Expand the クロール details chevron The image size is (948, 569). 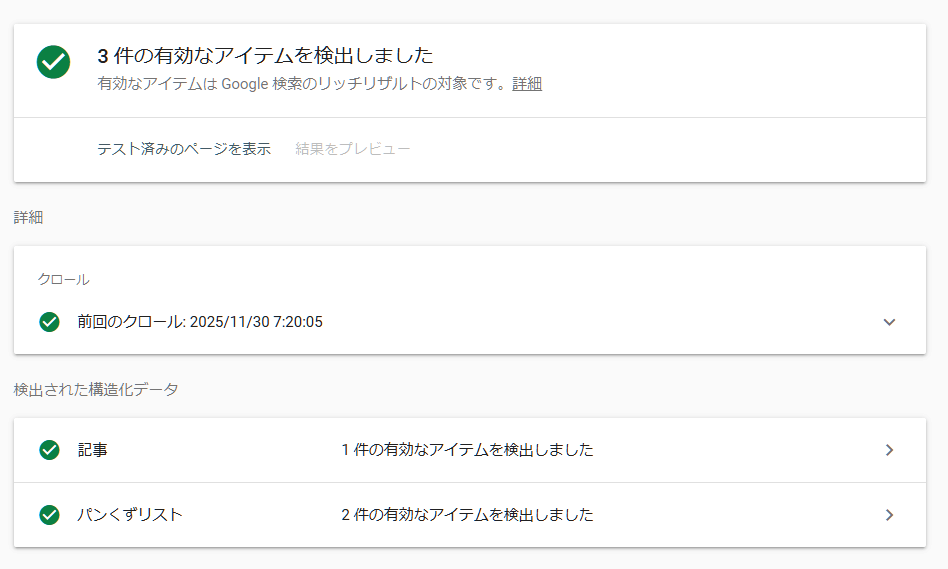coord(889,322)
